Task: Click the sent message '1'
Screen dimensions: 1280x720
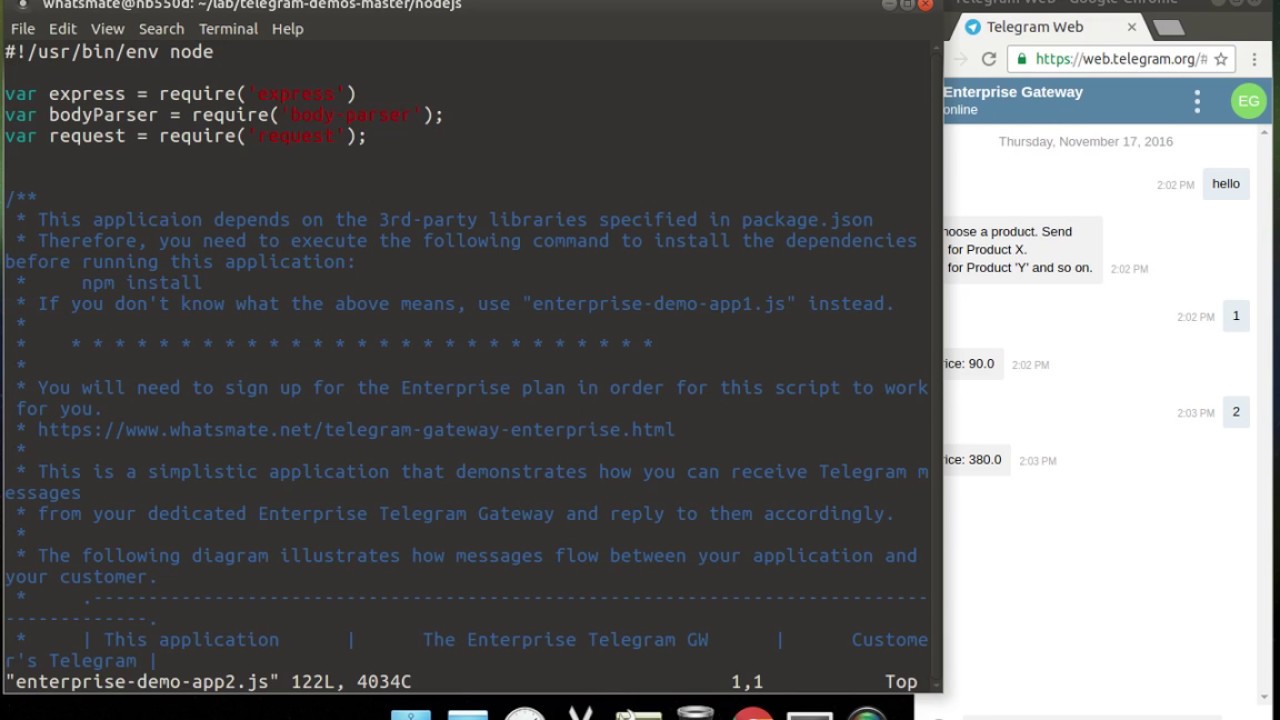Action: point(1236,316)
